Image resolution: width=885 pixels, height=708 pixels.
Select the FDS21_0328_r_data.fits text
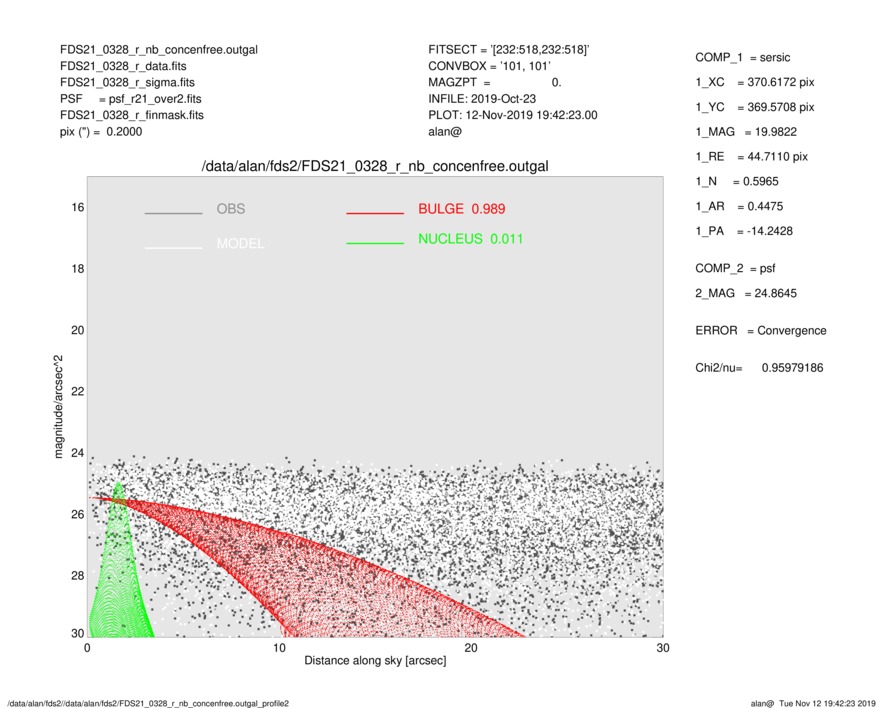click(x=123, y=66)
